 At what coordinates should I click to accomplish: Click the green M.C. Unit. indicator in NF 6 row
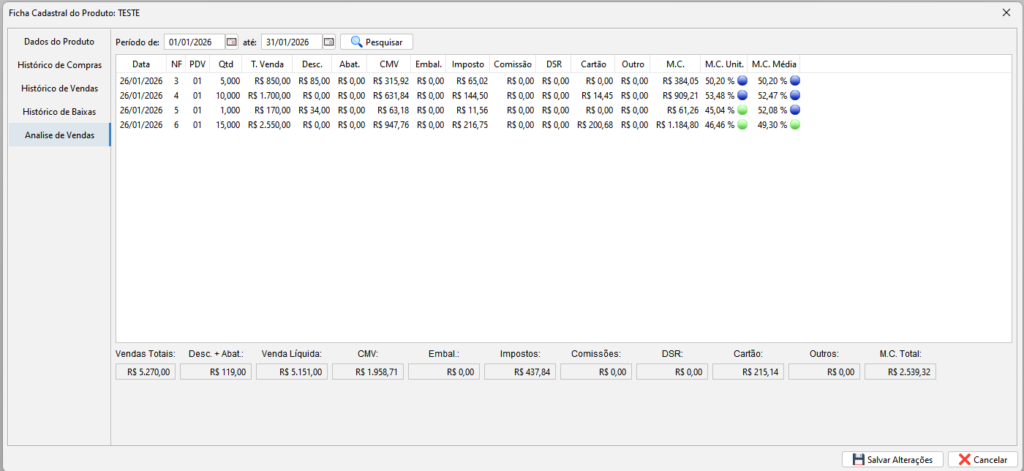pos(742,125)
